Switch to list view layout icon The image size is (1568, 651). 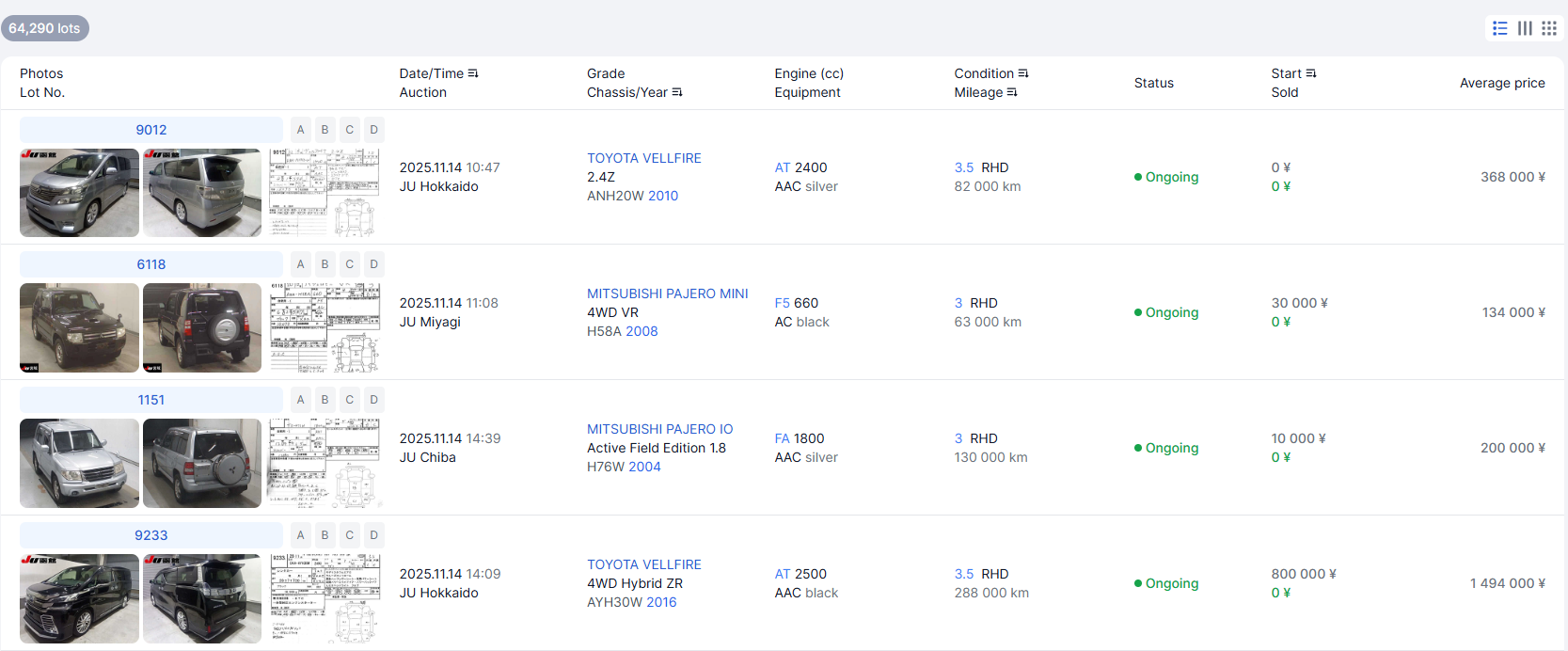coord(1500,28)
